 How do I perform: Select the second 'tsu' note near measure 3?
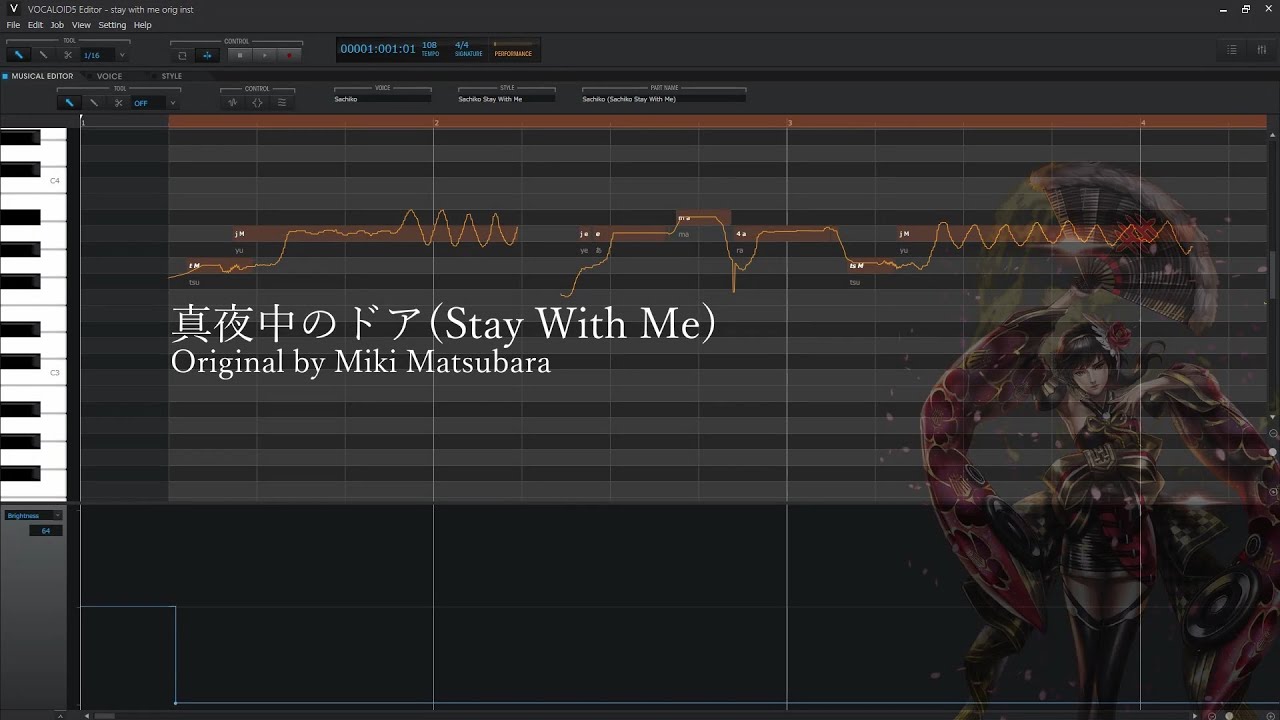tap(870, 266)
